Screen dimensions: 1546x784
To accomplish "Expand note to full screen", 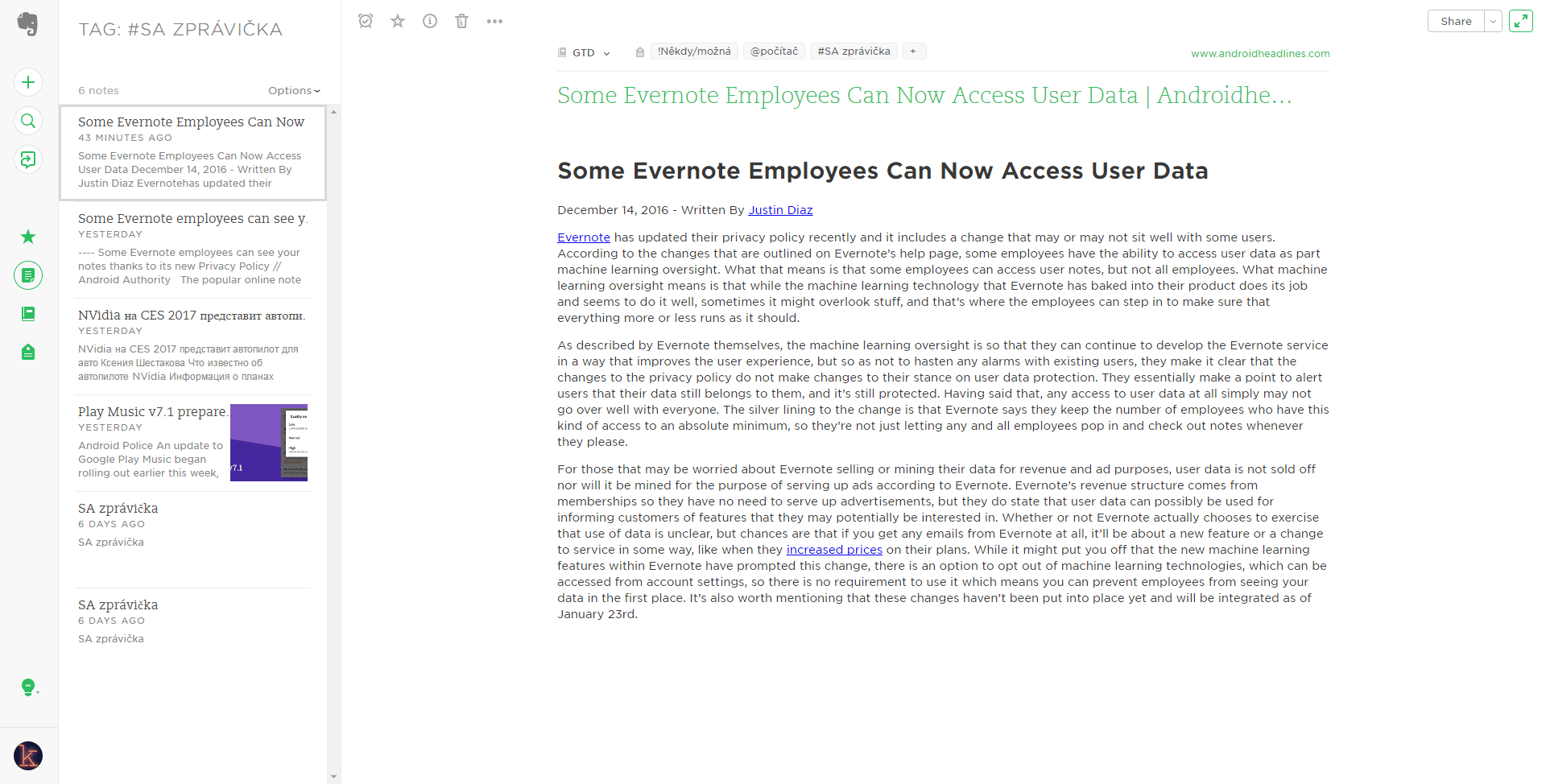I will point(1521,21).
